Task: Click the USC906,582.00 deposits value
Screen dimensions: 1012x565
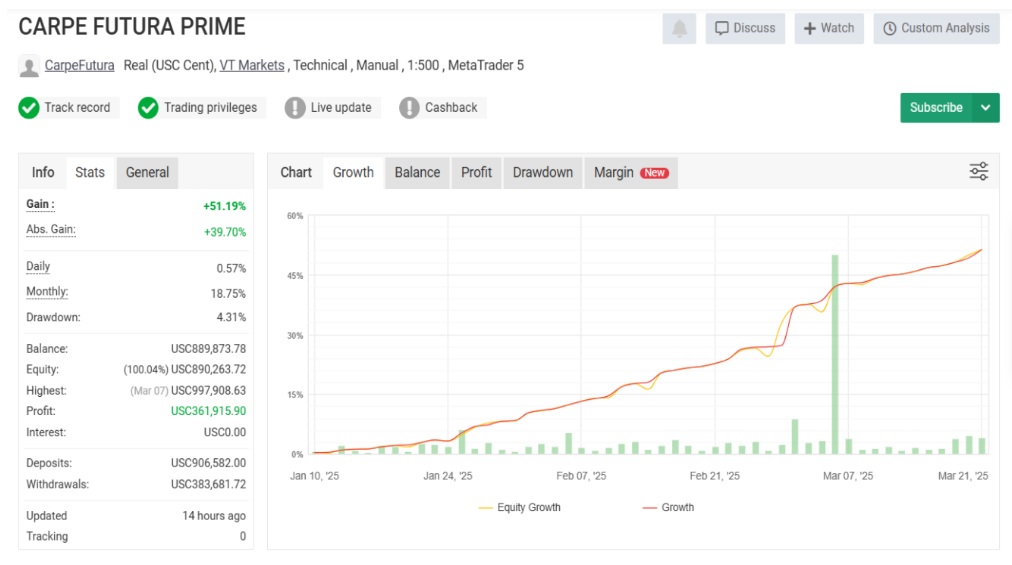Action: [x=208, y=463]
